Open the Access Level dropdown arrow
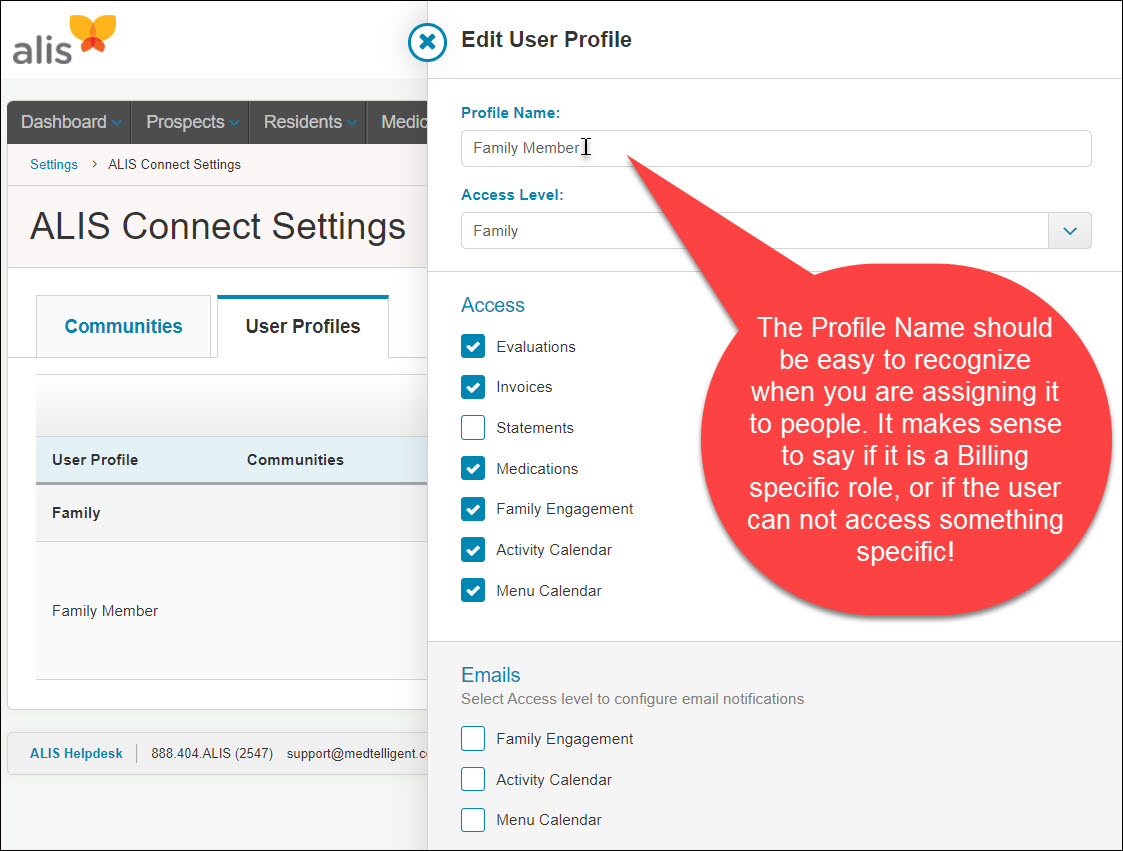1123x851 pixels. (1070, 231)
